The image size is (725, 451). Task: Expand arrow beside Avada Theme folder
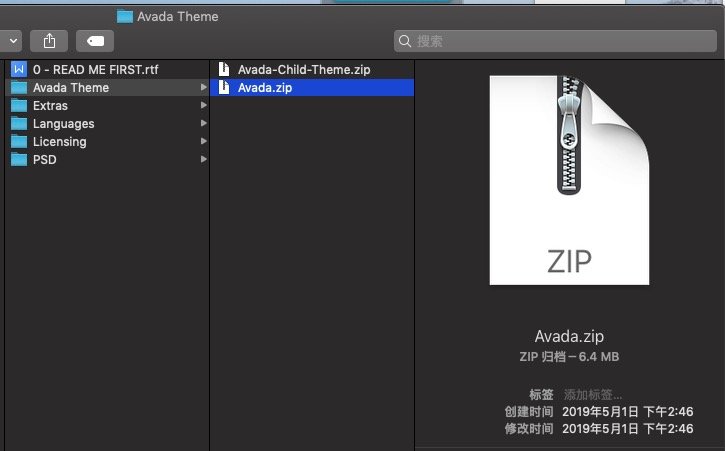[203, 87]
